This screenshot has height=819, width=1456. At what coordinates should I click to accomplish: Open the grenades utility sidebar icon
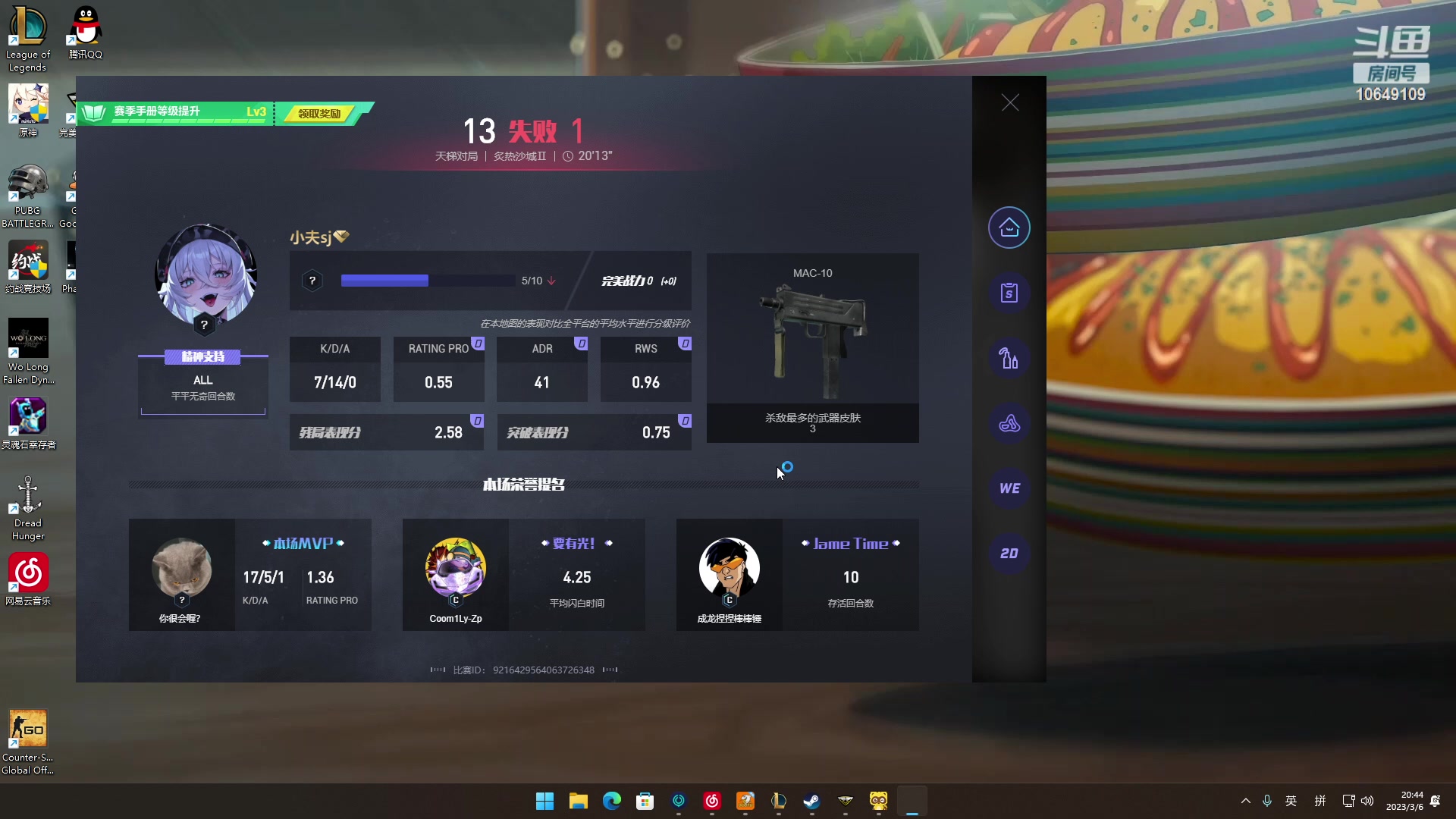tap(1009, 358)
